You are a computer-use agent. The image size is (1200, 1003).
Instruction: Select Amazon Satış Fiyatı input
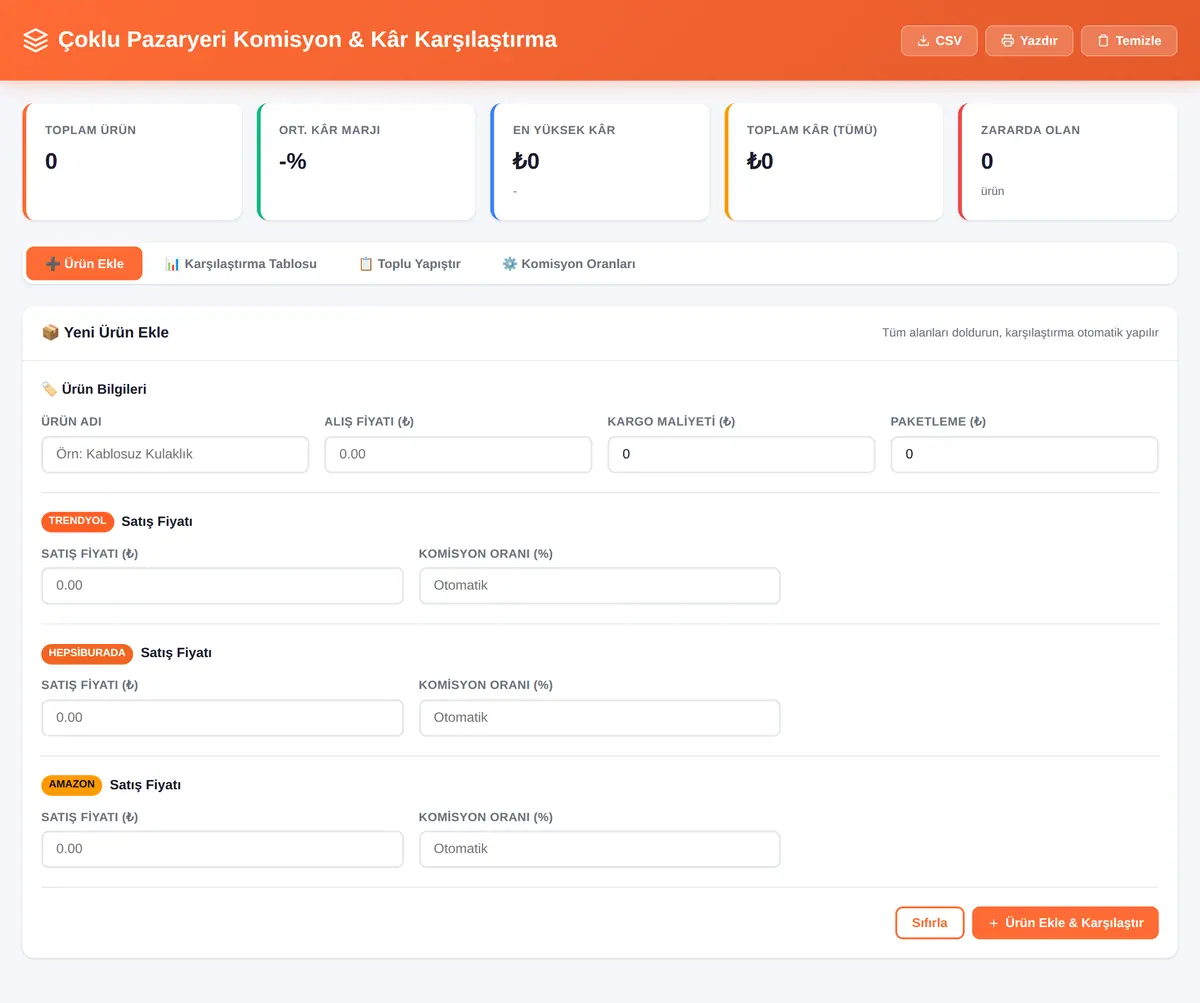pyautogui.click(x=222, y=849)
